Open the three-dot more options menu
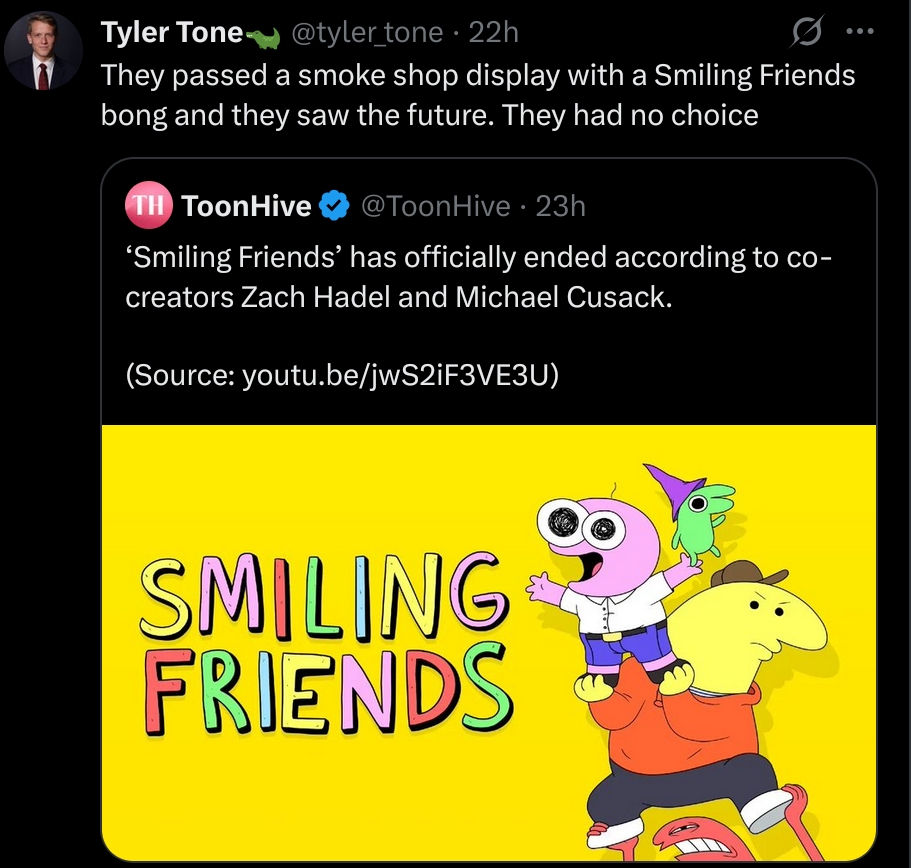 click(x=859, y=32)
